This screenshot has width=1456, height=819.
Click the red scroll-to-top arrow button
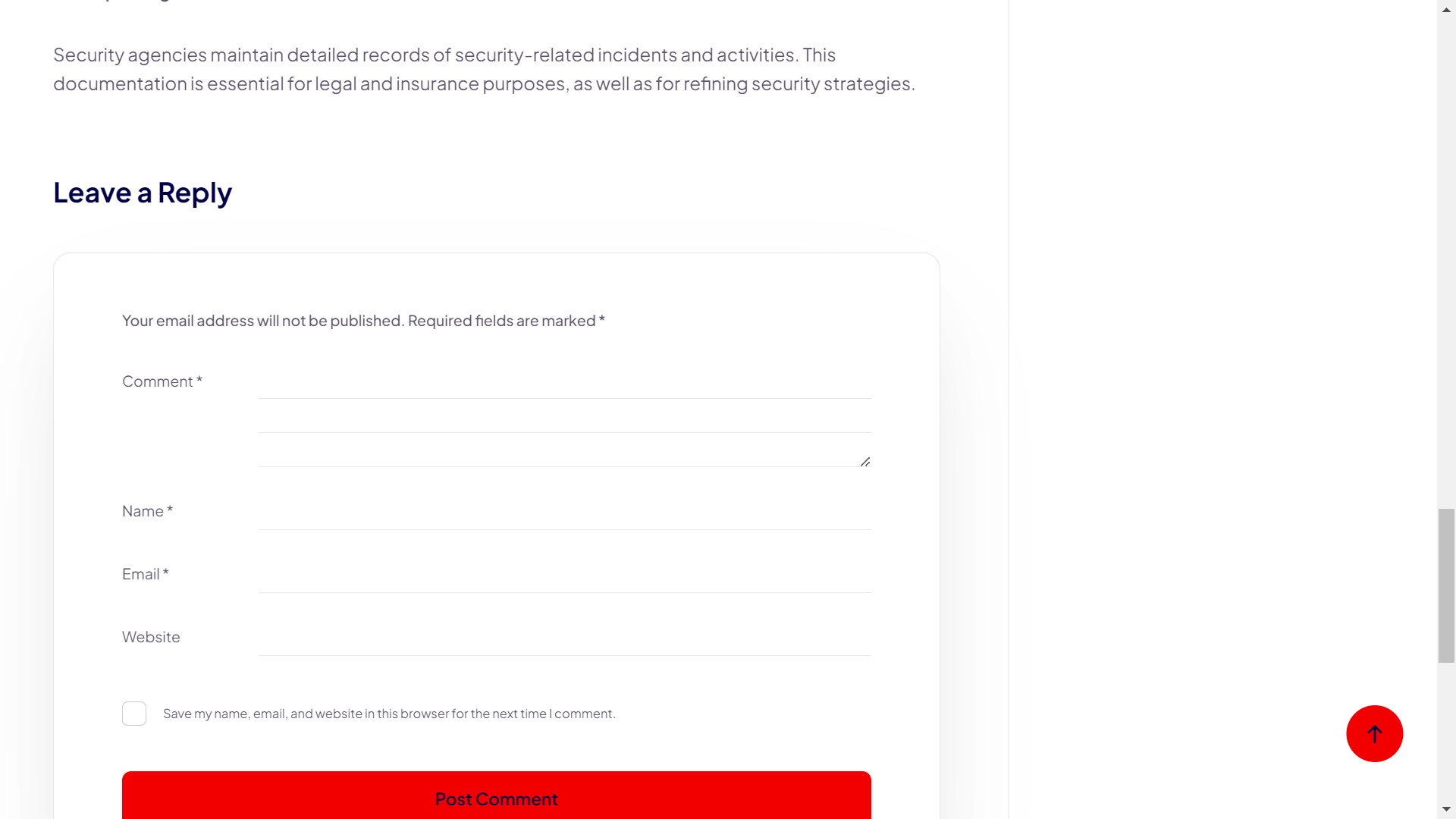1374,733
